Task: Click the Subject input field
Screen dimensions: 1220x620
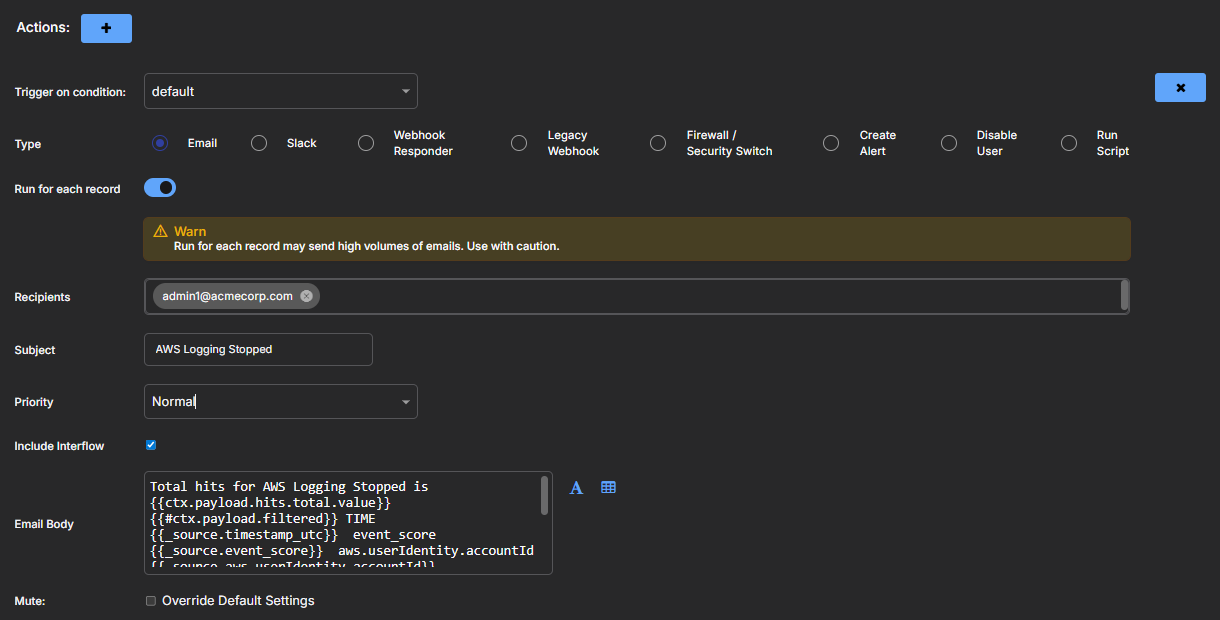Action: (258, 350)
